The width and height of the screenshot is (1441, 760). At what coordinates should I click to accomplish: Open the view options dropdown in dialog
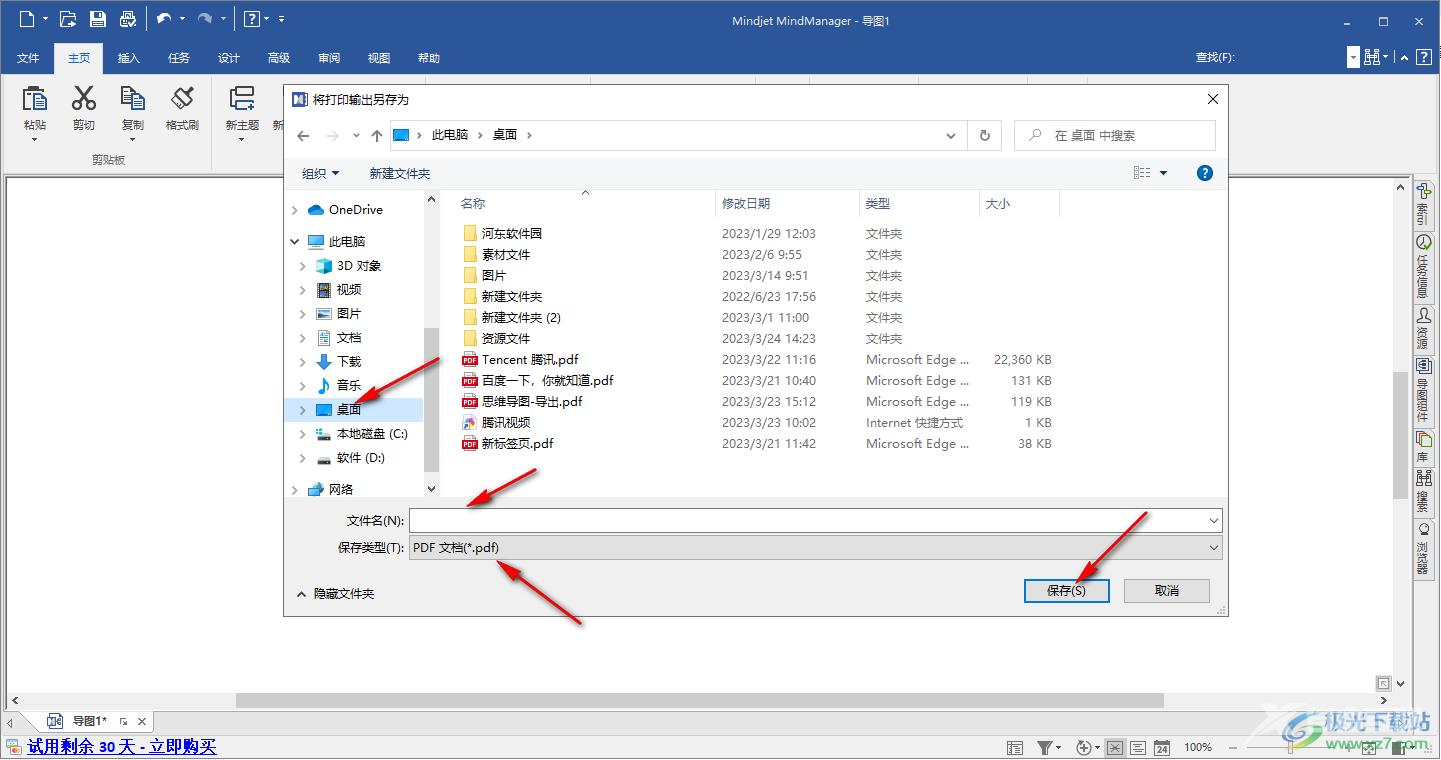1163,173
